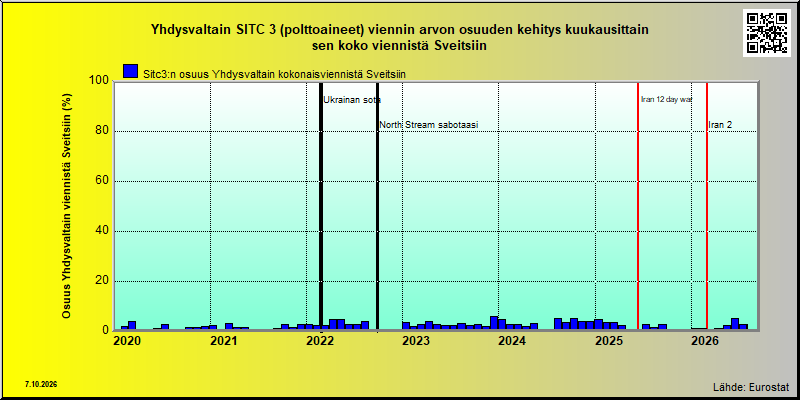The width and height of the screenshot is (800, 400).
Task: Click the 2025 x-axis label
Action: click(x=609, y=340)
